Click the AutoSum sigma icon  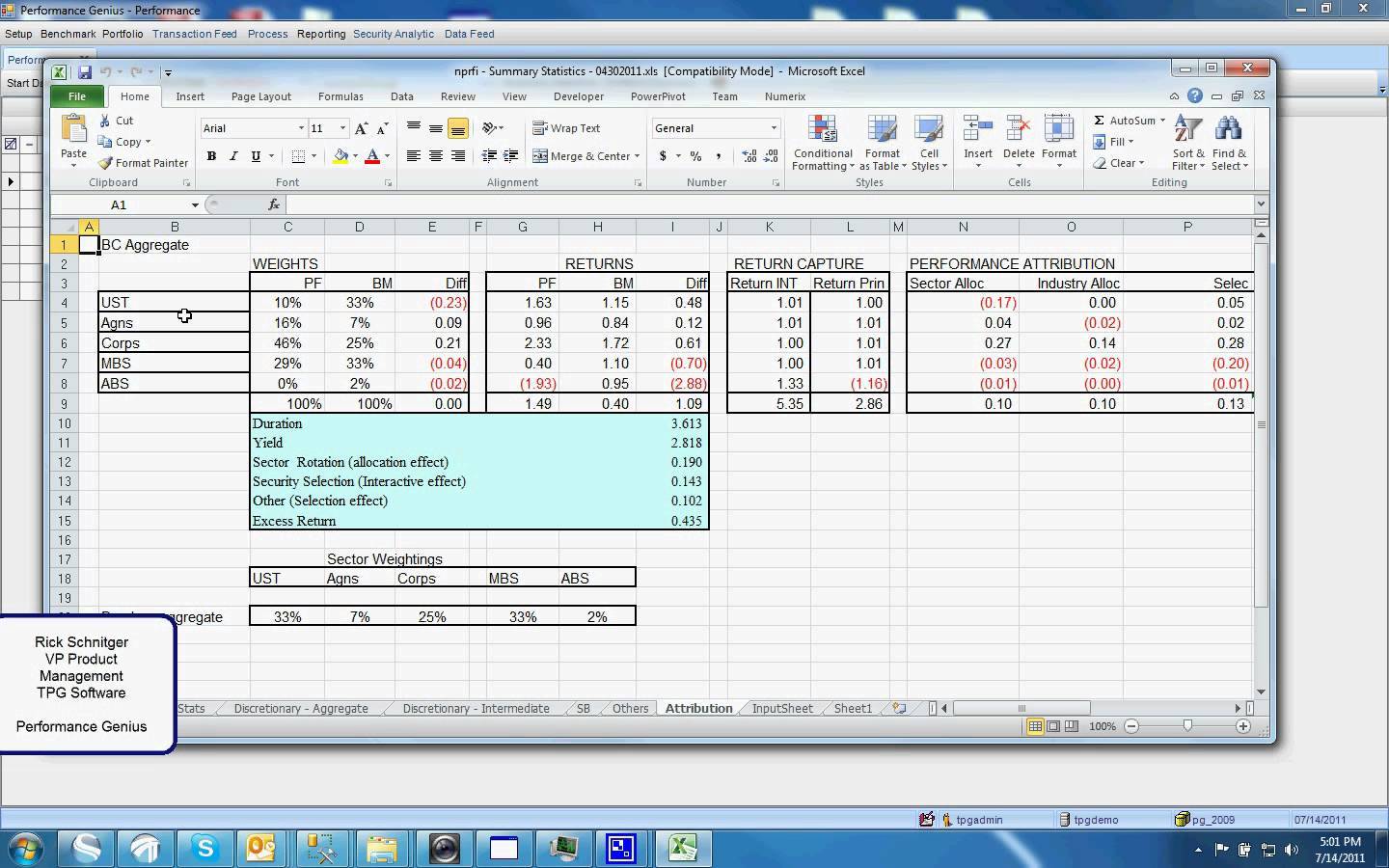1100,121
